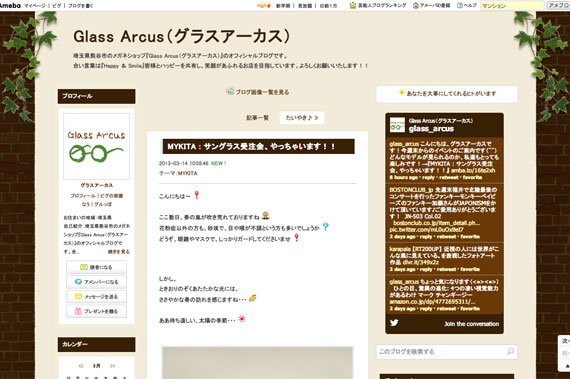The width and height of the screenshot is (570, 379).
Task: Click the glass_arcus Twitter handle heading
Action: 431,129
